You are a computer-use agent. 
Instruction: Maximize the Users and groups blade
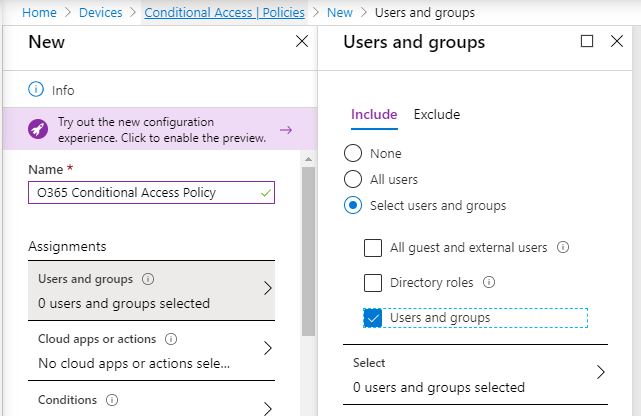587,41
